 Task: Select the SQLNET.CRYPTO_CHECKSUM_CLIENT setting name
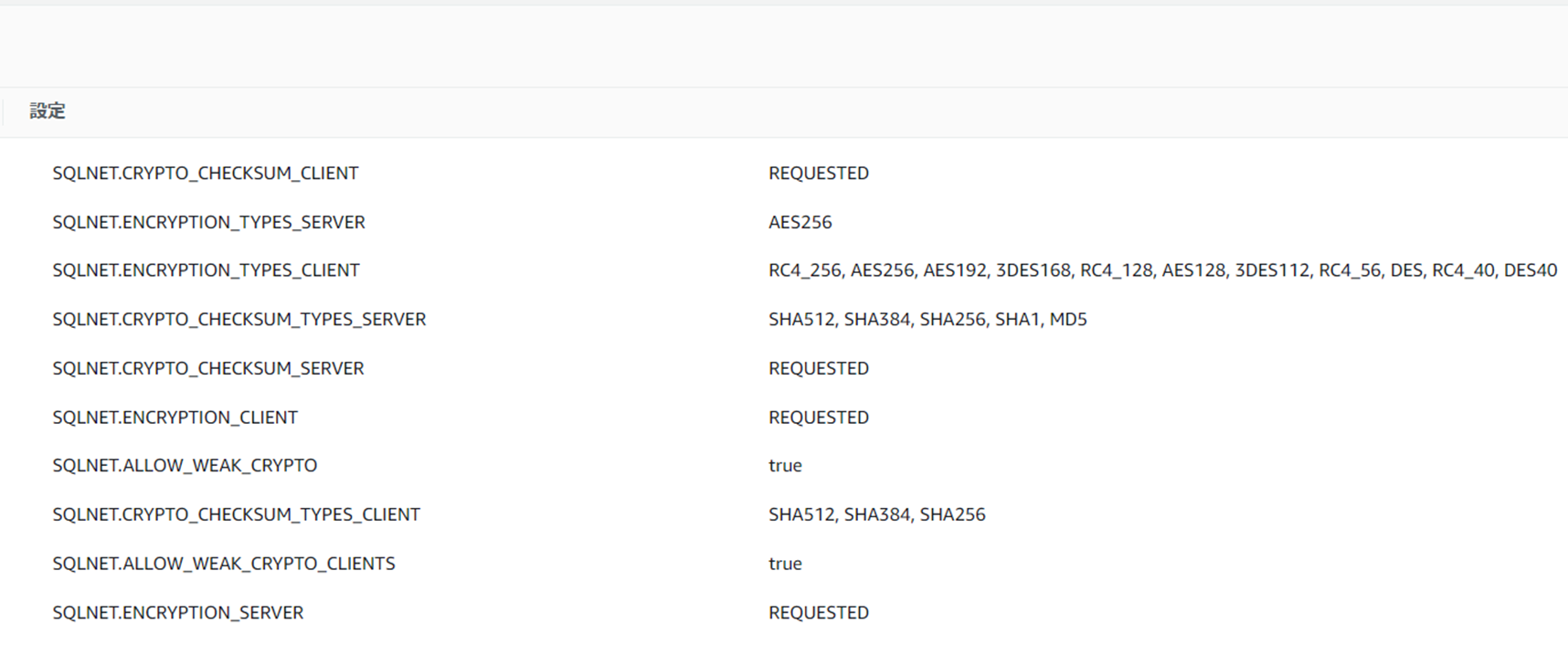pyautogui.click(x=206, y=174)
